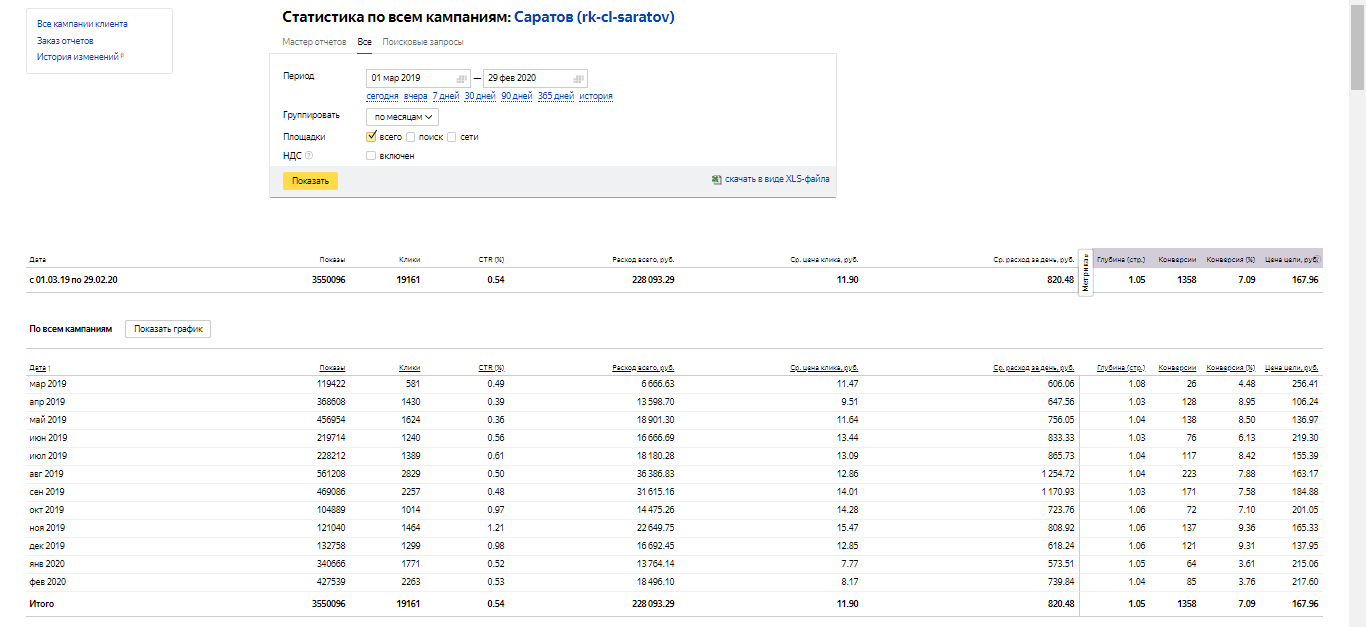Choose the '365 дней' period shortcut
The height and width of the screenshot is (627, 1366).
(556, 96)
